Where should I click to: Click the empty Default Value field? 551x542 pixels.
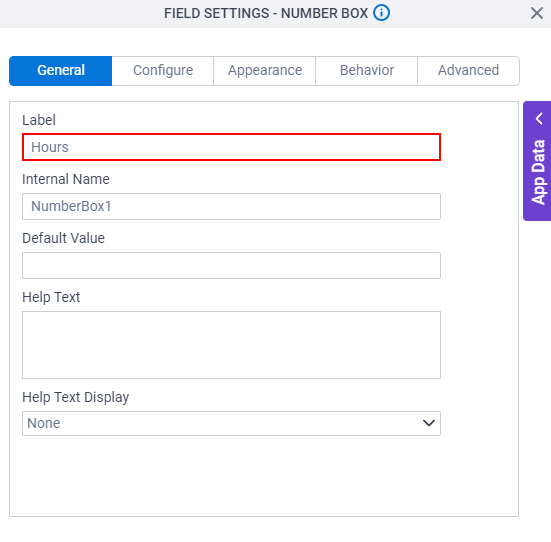pyautogui.click(x=231, y=265)
